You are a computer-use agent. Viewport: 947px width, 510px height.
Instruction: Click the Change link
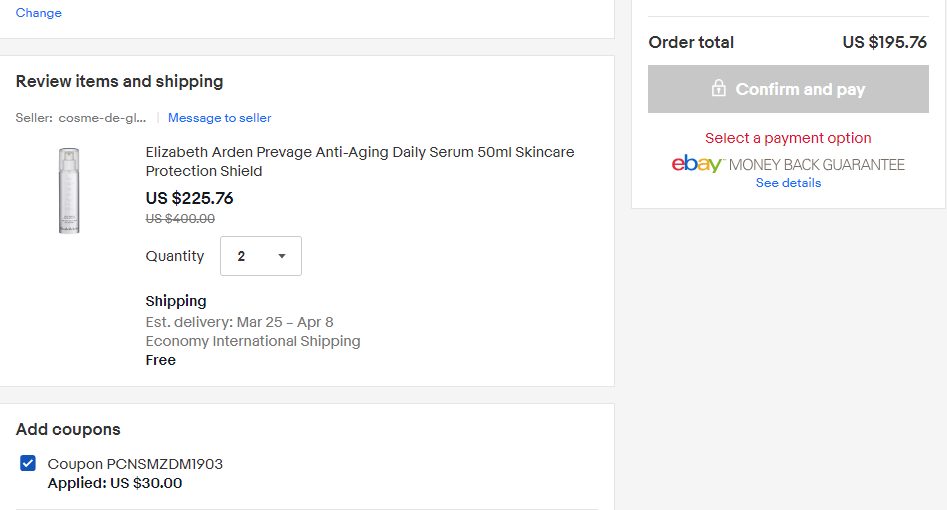point(39,13)
